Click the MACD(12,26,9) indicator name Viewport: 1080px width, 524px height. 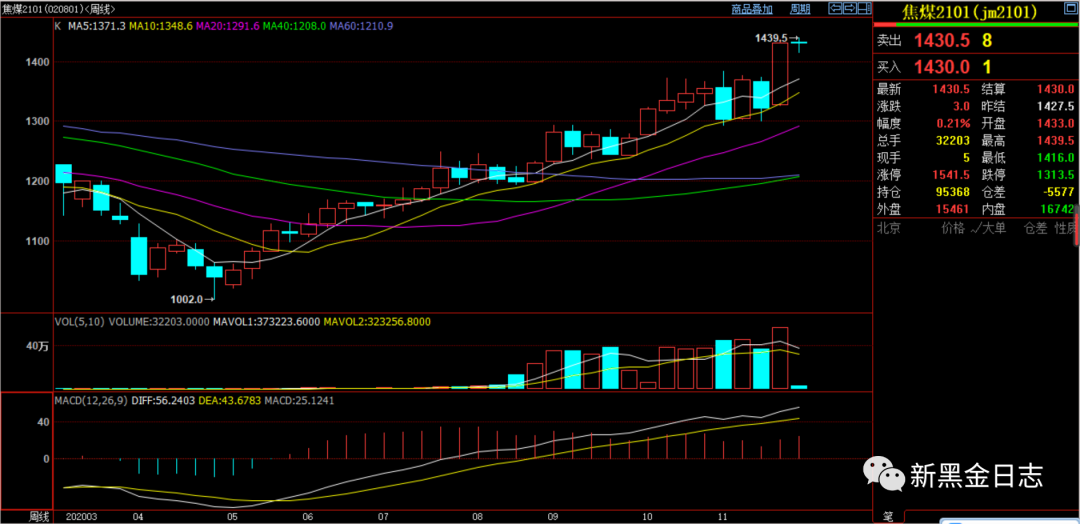[90, 399]
